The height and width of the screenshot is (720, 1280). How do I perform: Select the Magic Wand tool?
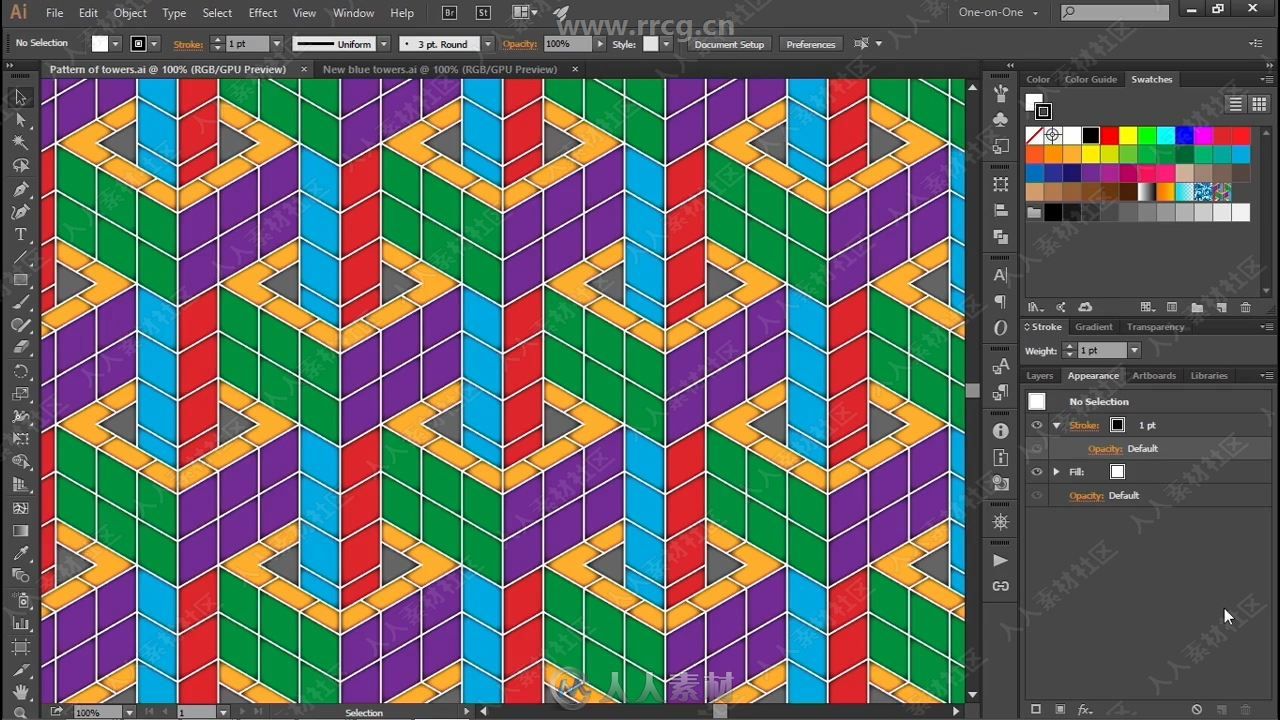(x=21, y=143)
